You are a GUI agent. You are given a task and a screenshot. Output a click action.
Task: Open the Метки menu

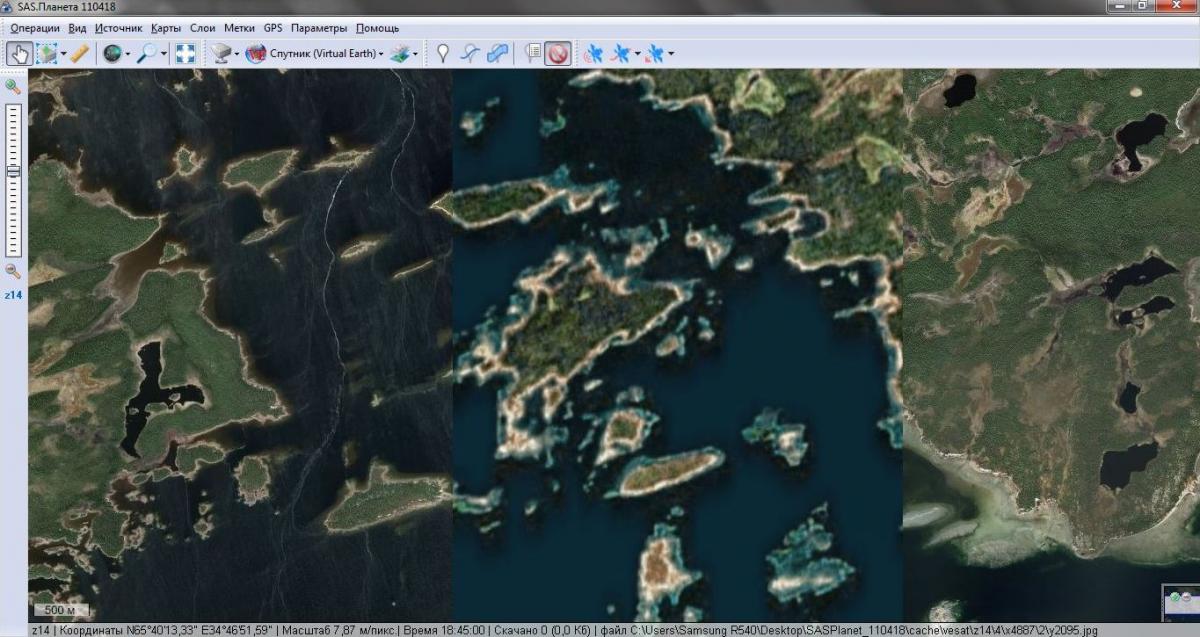(239, 28)
